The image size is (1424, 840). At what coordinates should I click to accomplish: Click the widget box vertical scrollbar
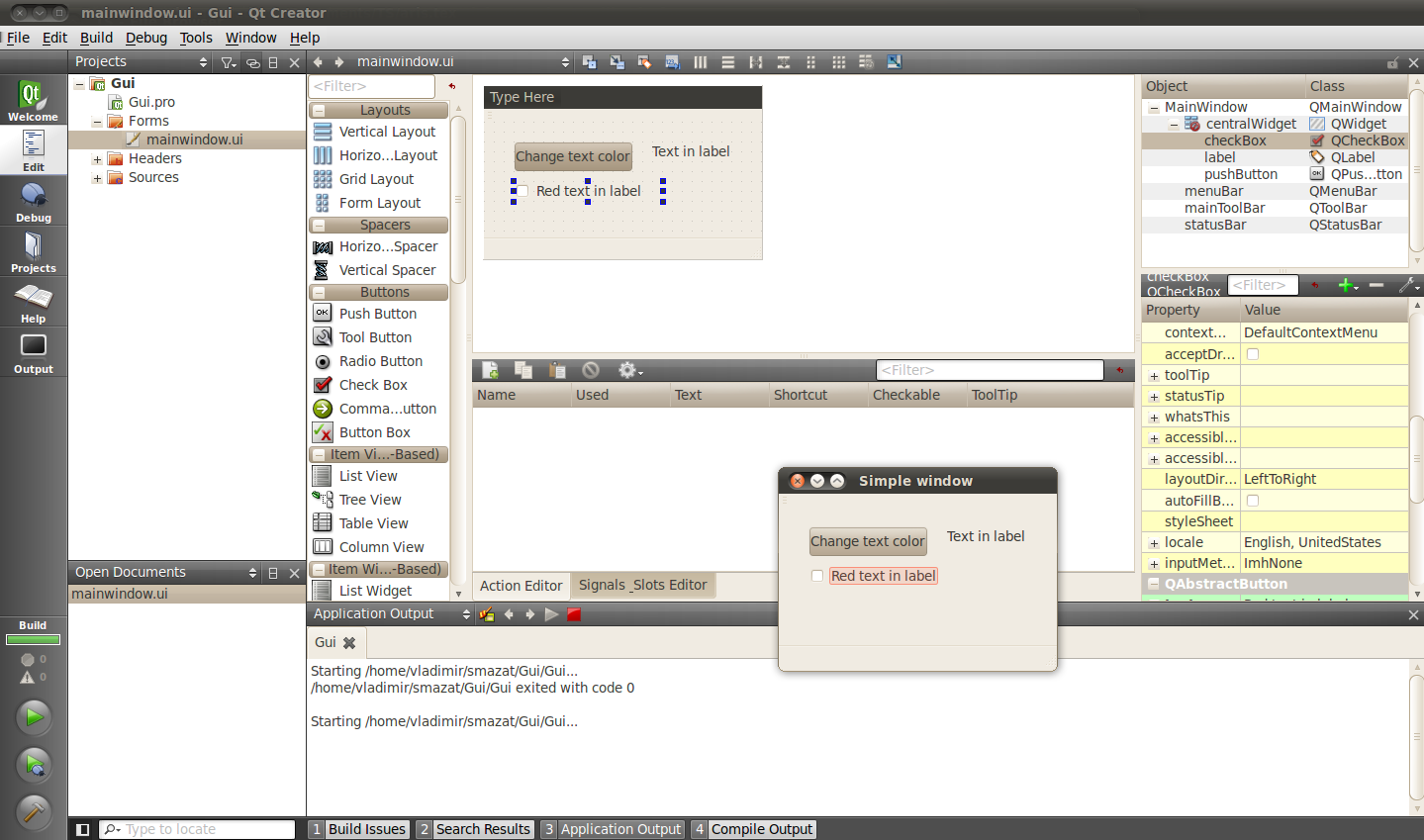pyautogui.click(x=458, y=198)
